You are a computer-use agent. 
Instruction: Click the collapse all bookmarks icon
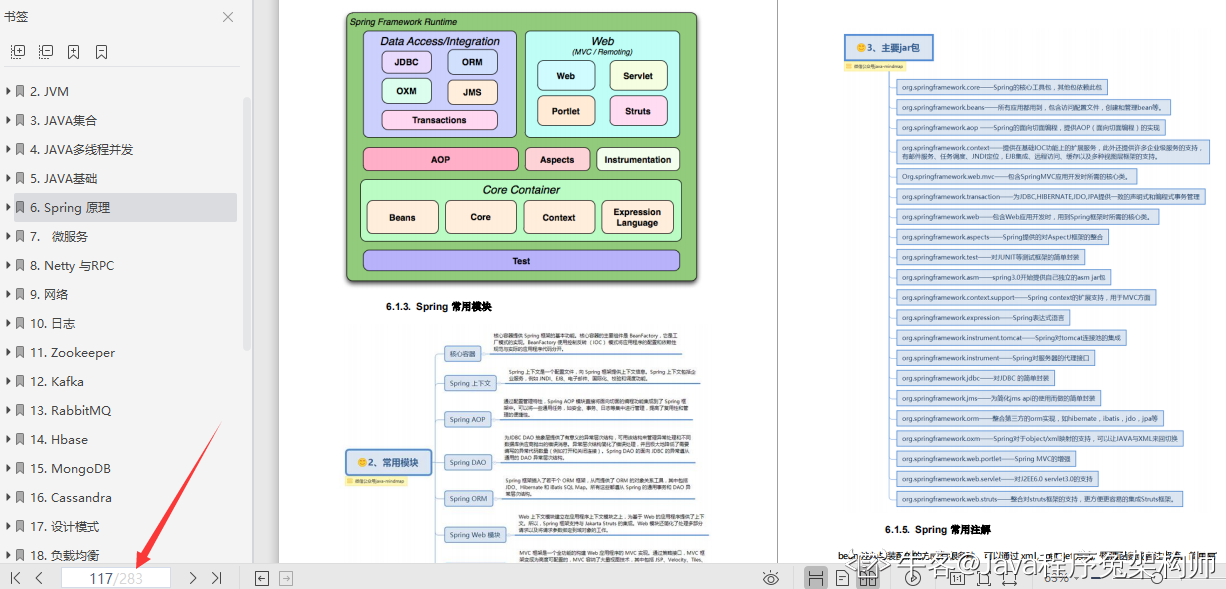(46, 51)
